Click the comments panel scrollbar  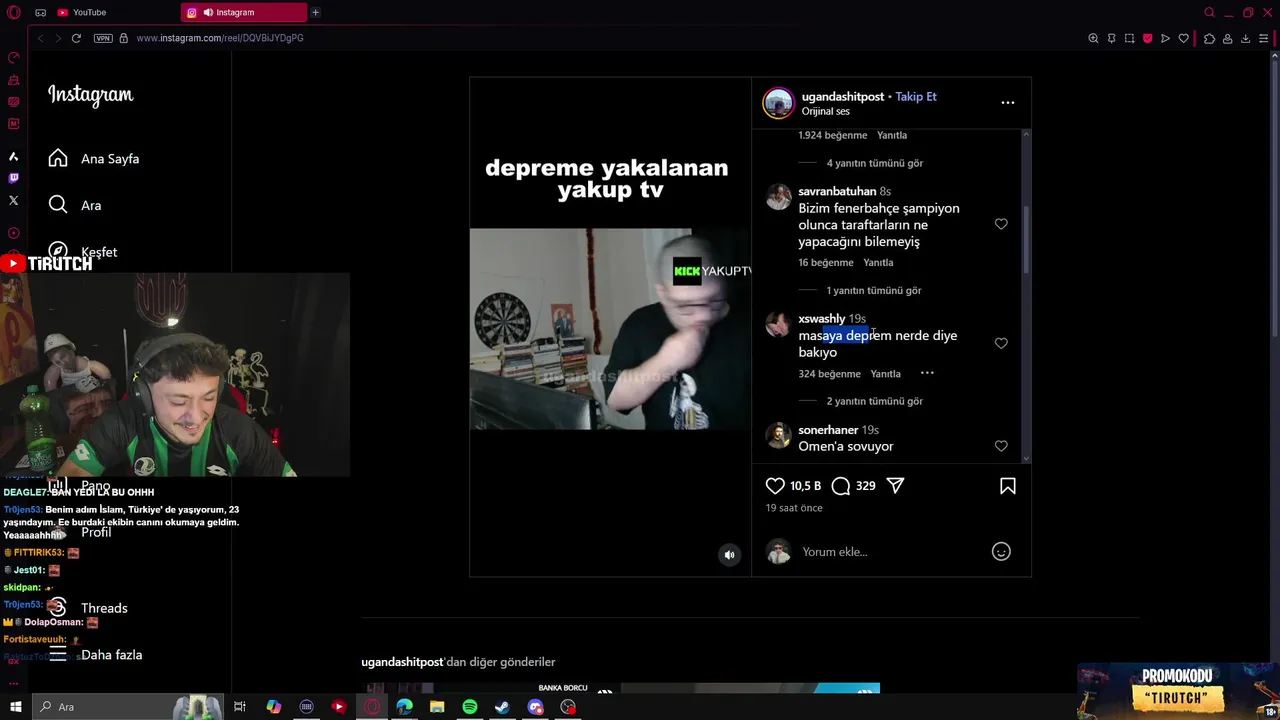1026,240
